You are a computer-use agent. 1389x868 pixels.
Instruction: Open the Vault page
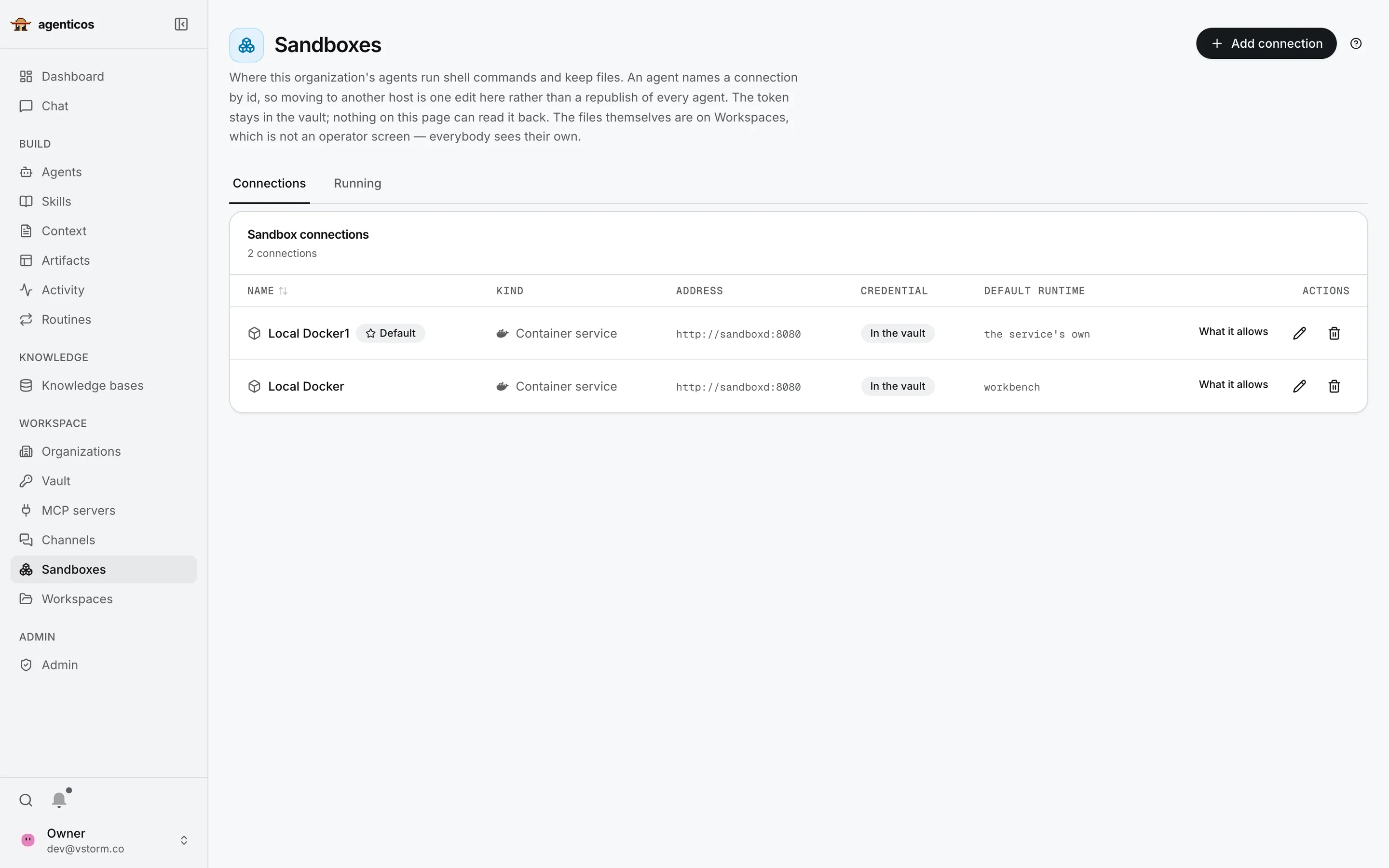coord(103,481)
